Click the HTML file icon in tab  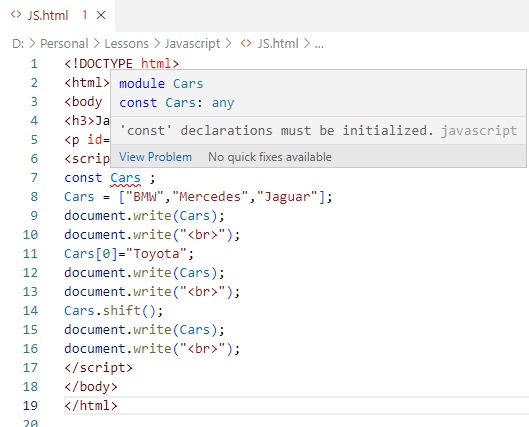pos(16,15)
